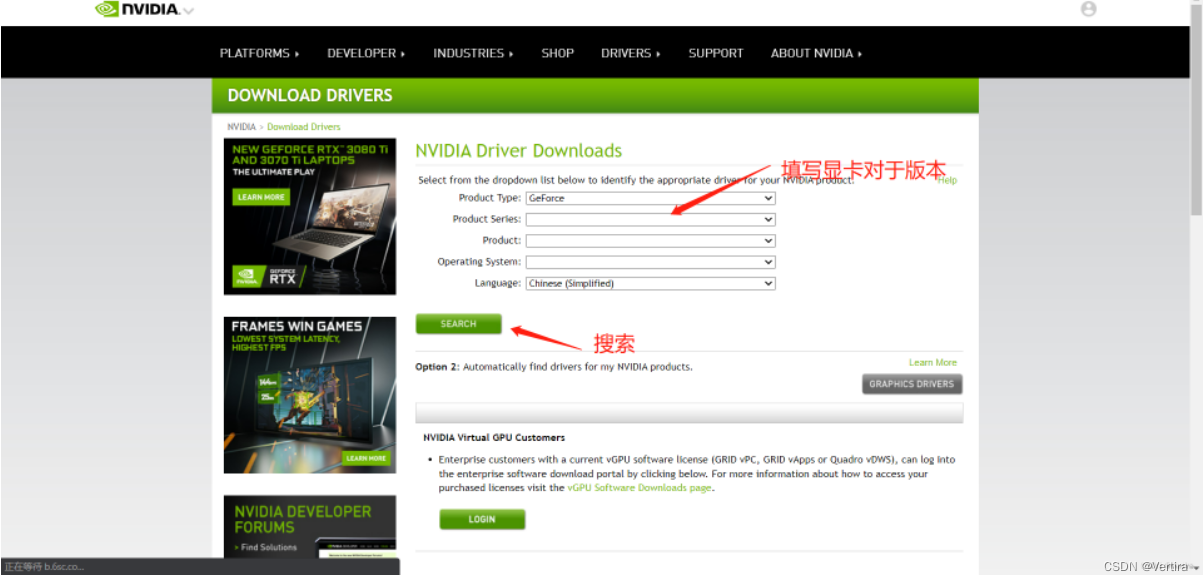
Task: Click LEARN MORE on Frames Win Games ad
Action: 366,458
